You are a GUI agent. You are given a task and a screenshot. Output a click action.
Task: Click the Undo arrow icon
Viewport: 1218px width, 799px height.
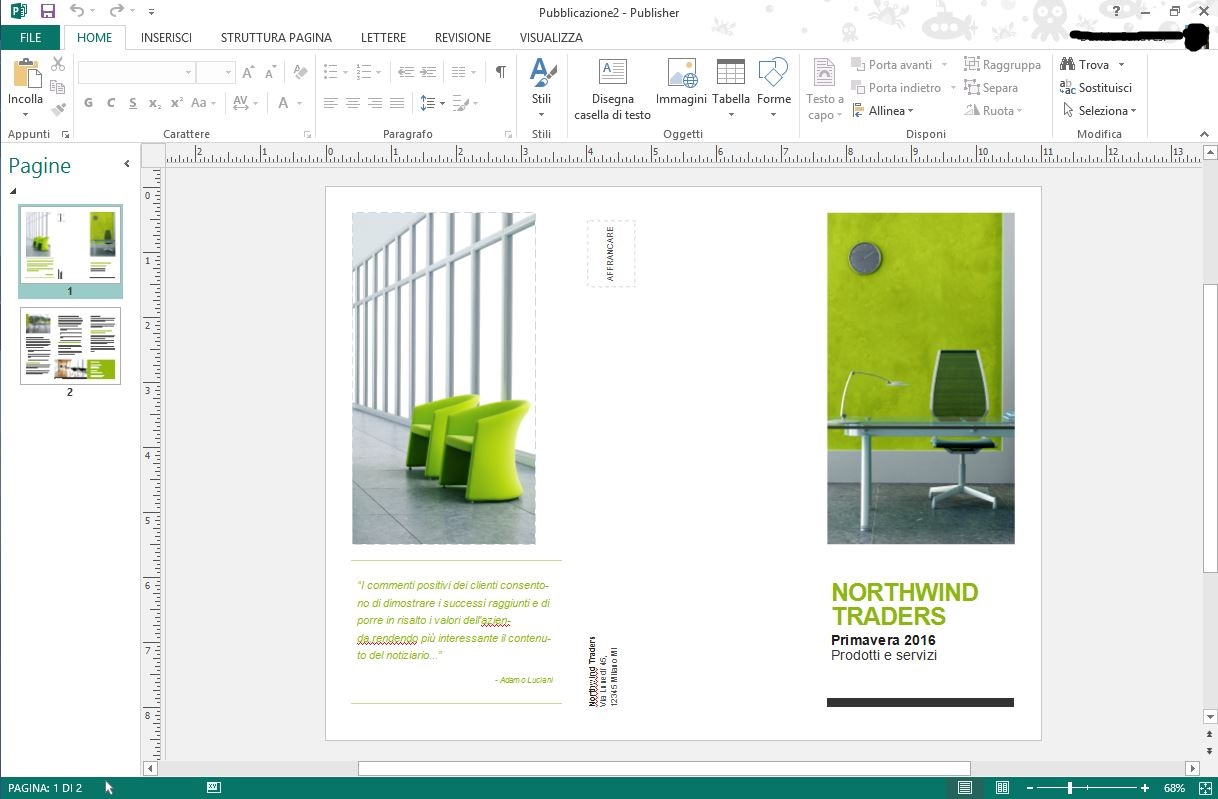point(77,12)
